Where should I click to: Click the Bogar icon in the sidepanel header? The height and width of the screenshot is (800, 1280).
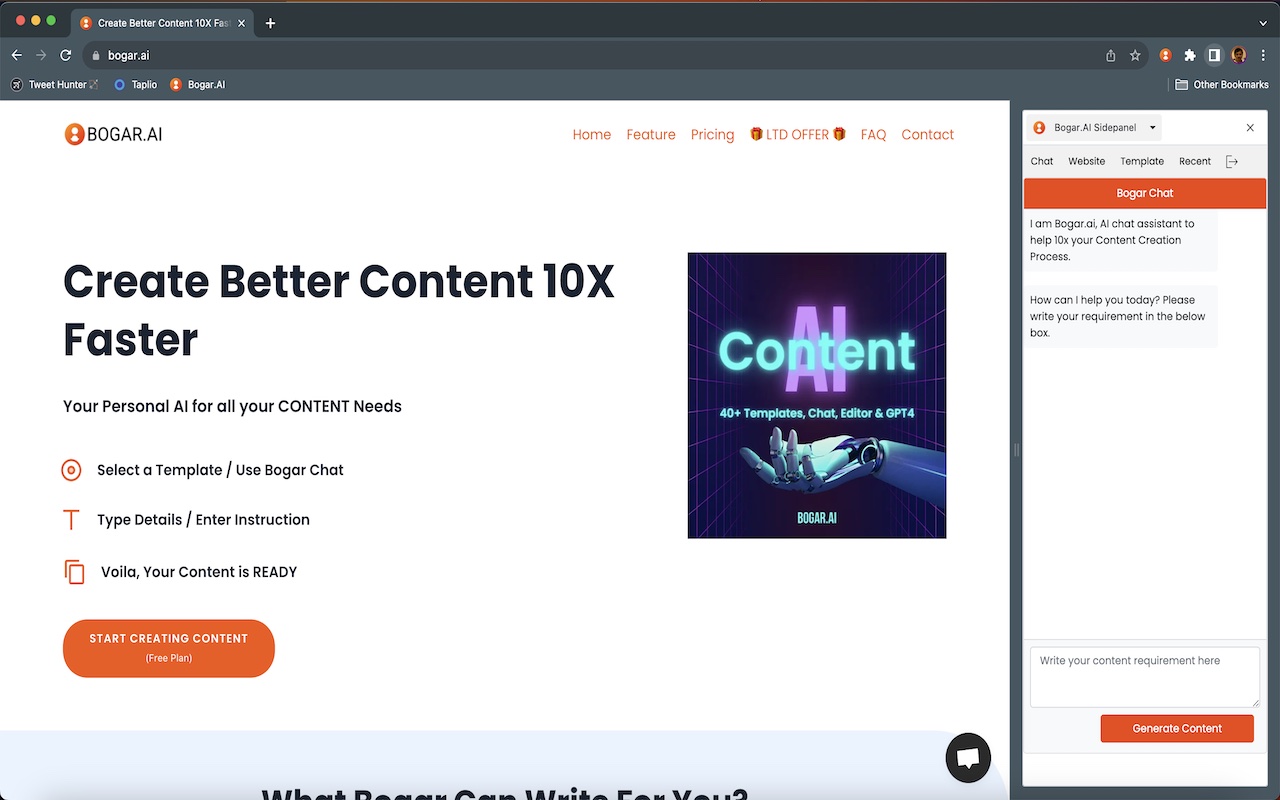[1039, 128]
